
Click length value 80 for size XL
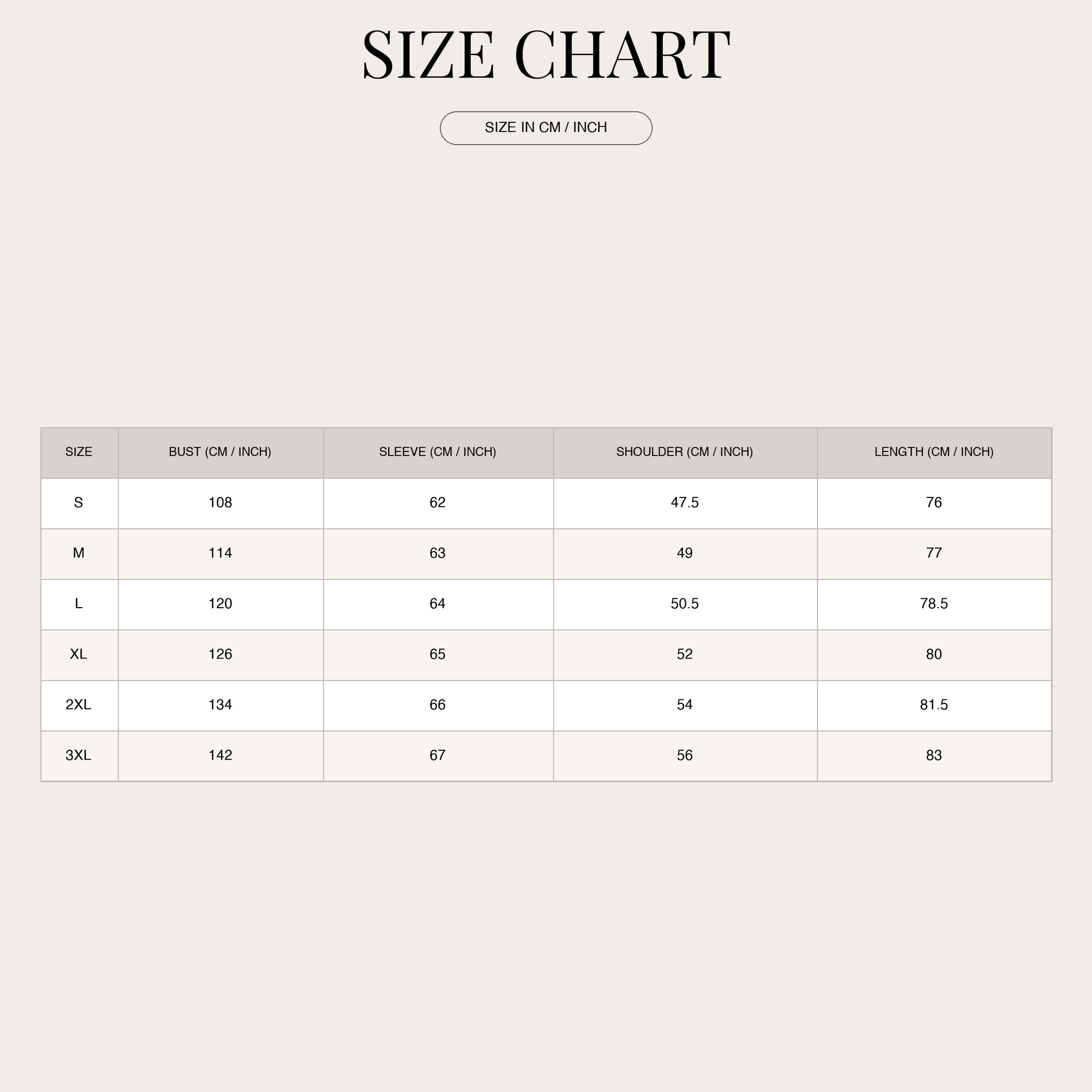(934, 654)
